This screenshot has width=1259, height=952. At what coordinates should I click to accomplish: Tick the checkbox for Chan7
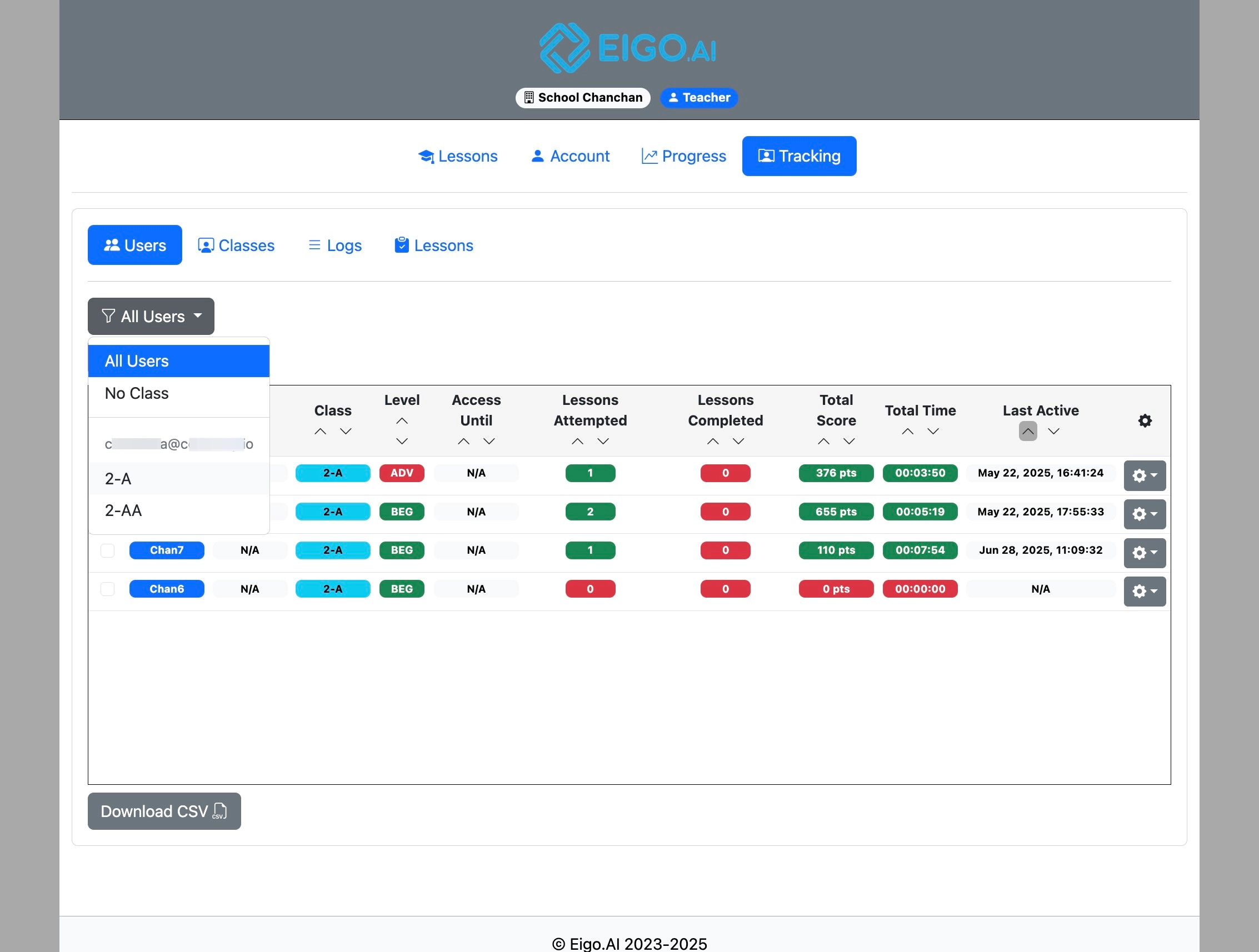click(x=108, y=550)
